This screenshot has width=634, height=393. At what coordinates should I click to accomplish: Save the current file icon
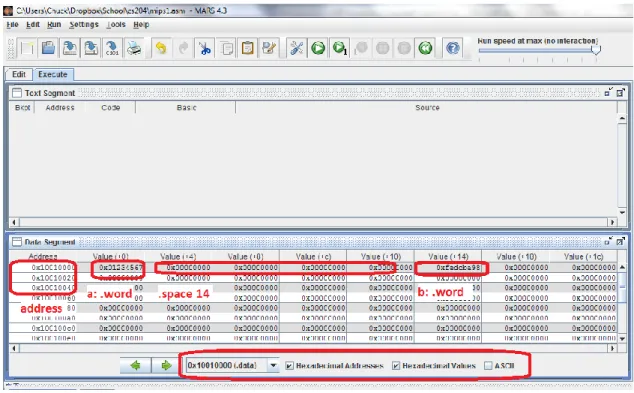[70, 49]
